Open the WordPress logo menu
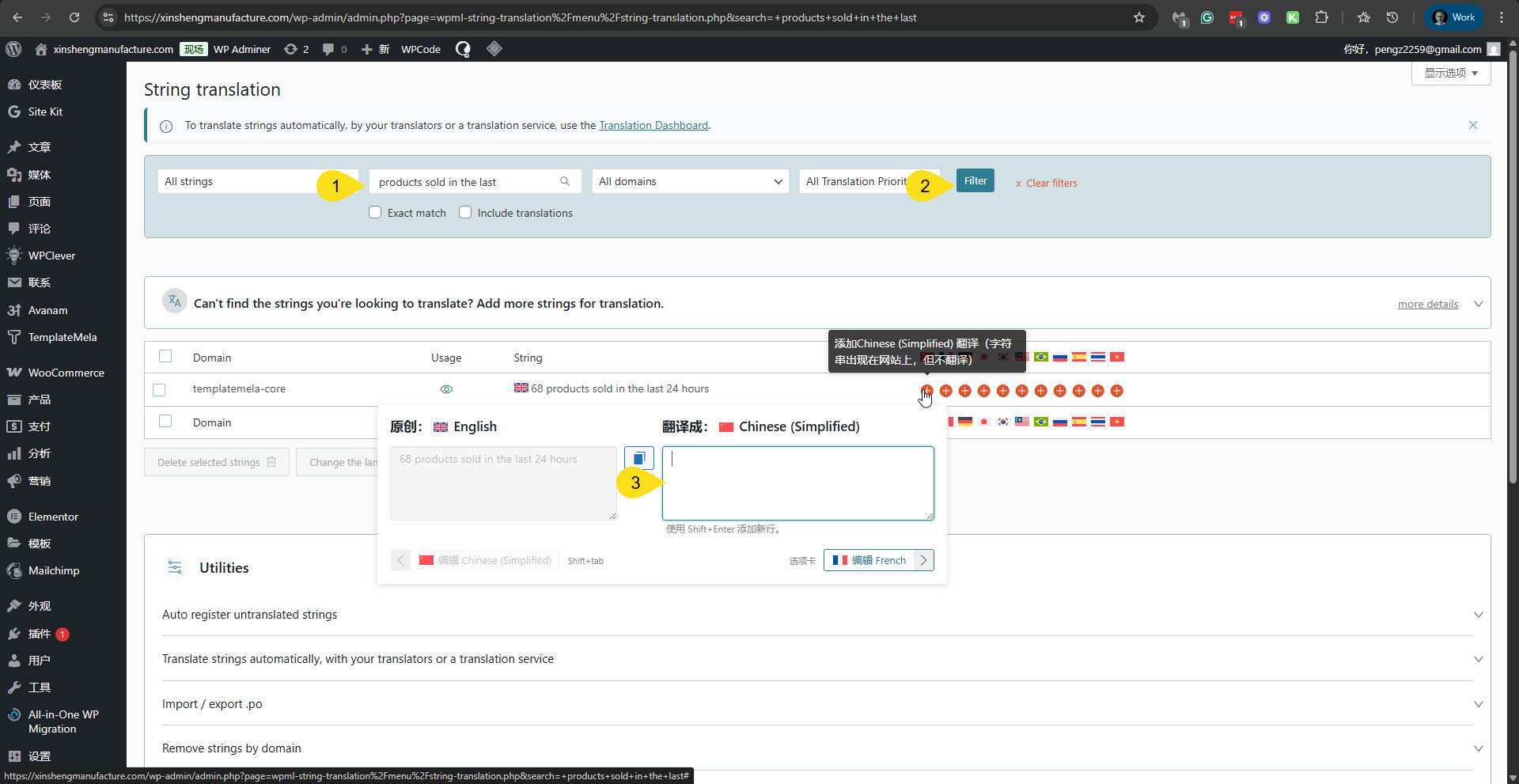 coord(13,49)
